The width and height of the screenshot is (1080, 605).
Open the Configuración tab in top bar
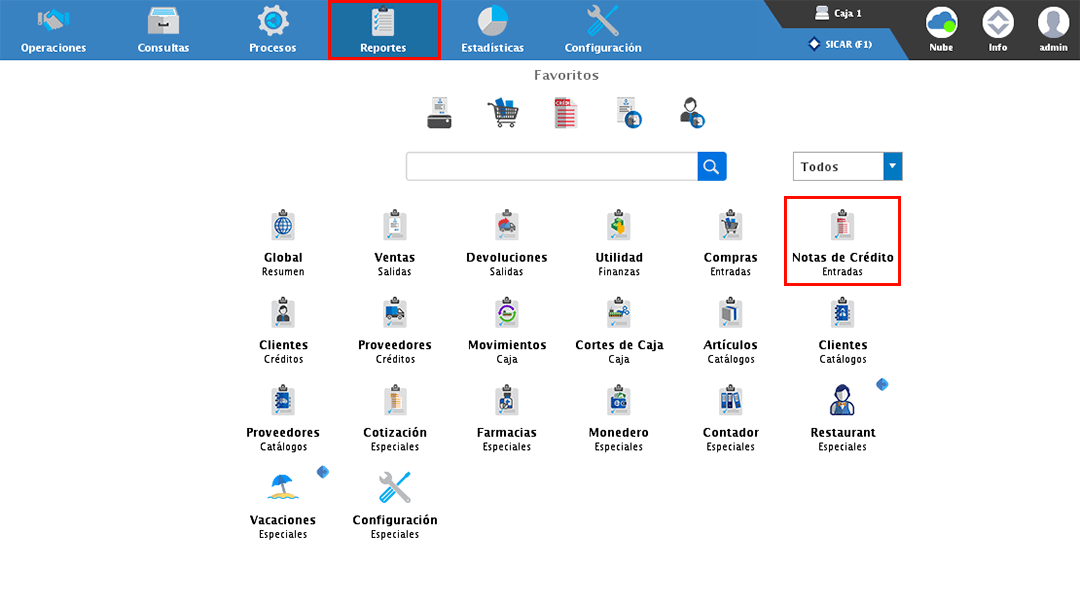click(x=602, y=30)
